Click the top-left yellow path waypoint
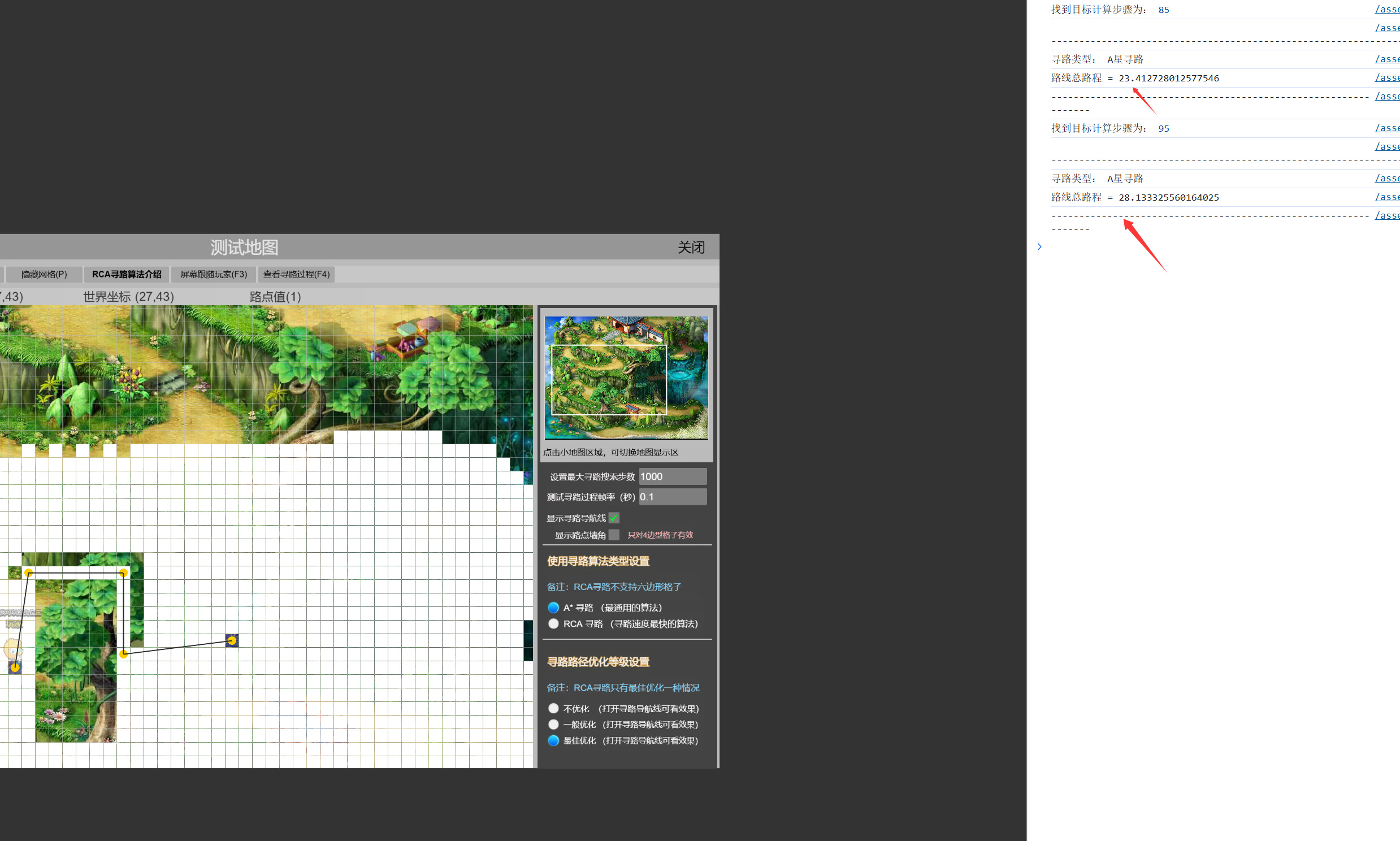 pos(29,573)
